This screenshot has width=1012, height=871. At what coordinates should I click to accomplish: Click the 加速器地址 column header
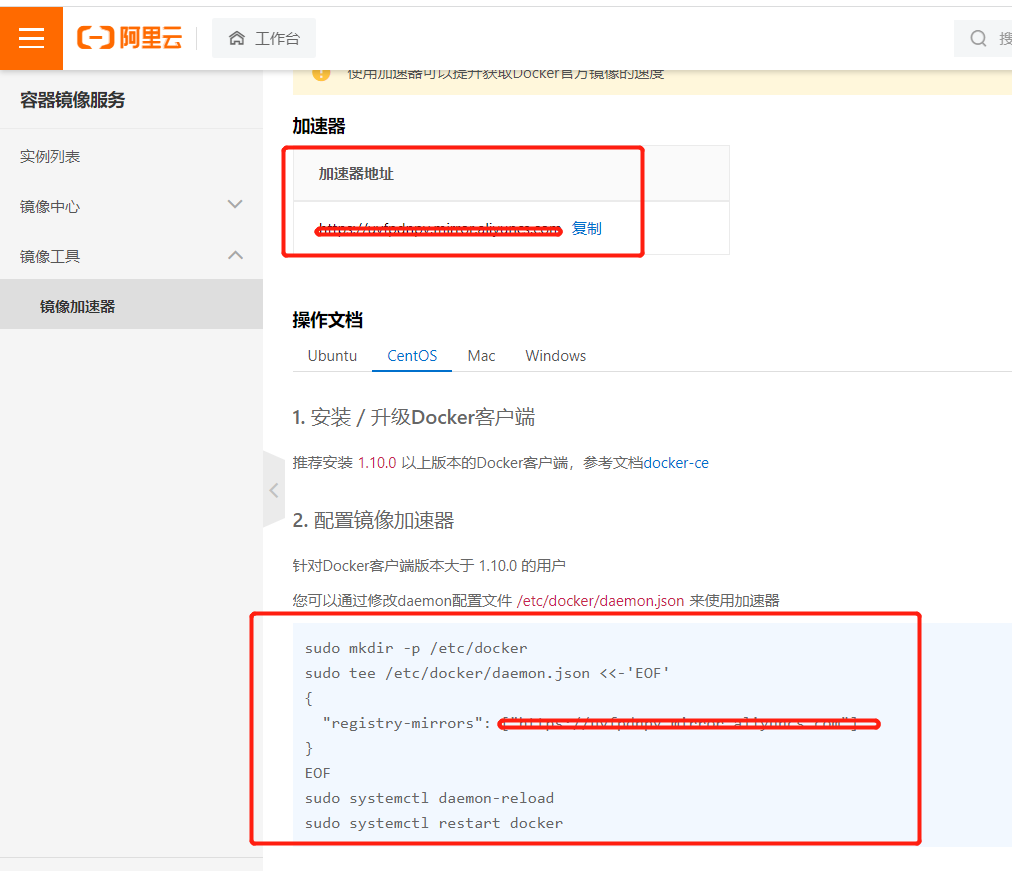pyautogui.click(x=356, y=174)
